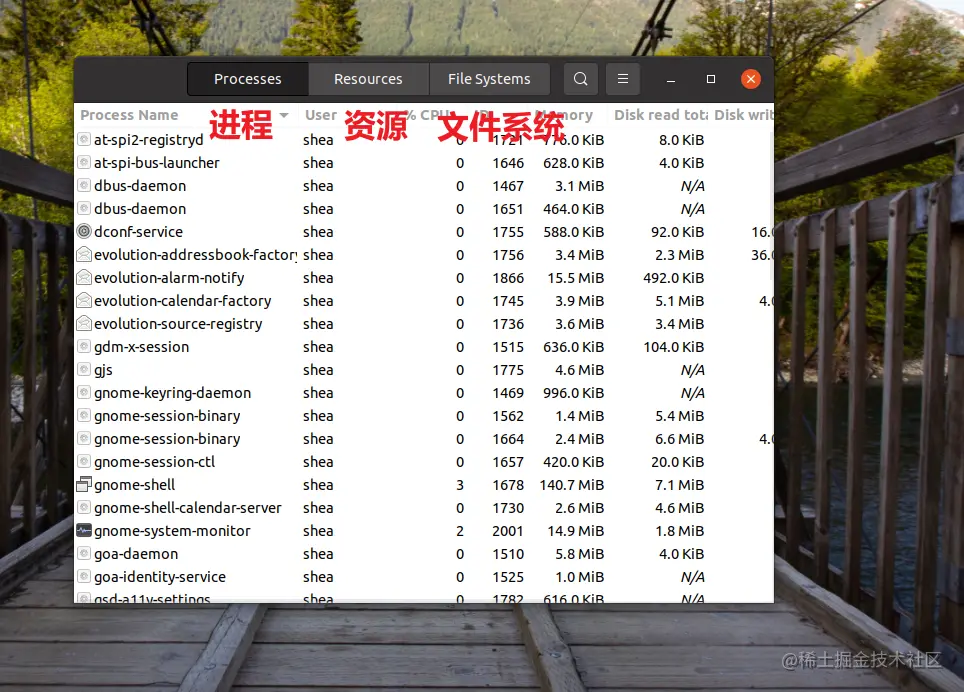
Task: Select the gdm-x-session process name
Action: point(141,347)
